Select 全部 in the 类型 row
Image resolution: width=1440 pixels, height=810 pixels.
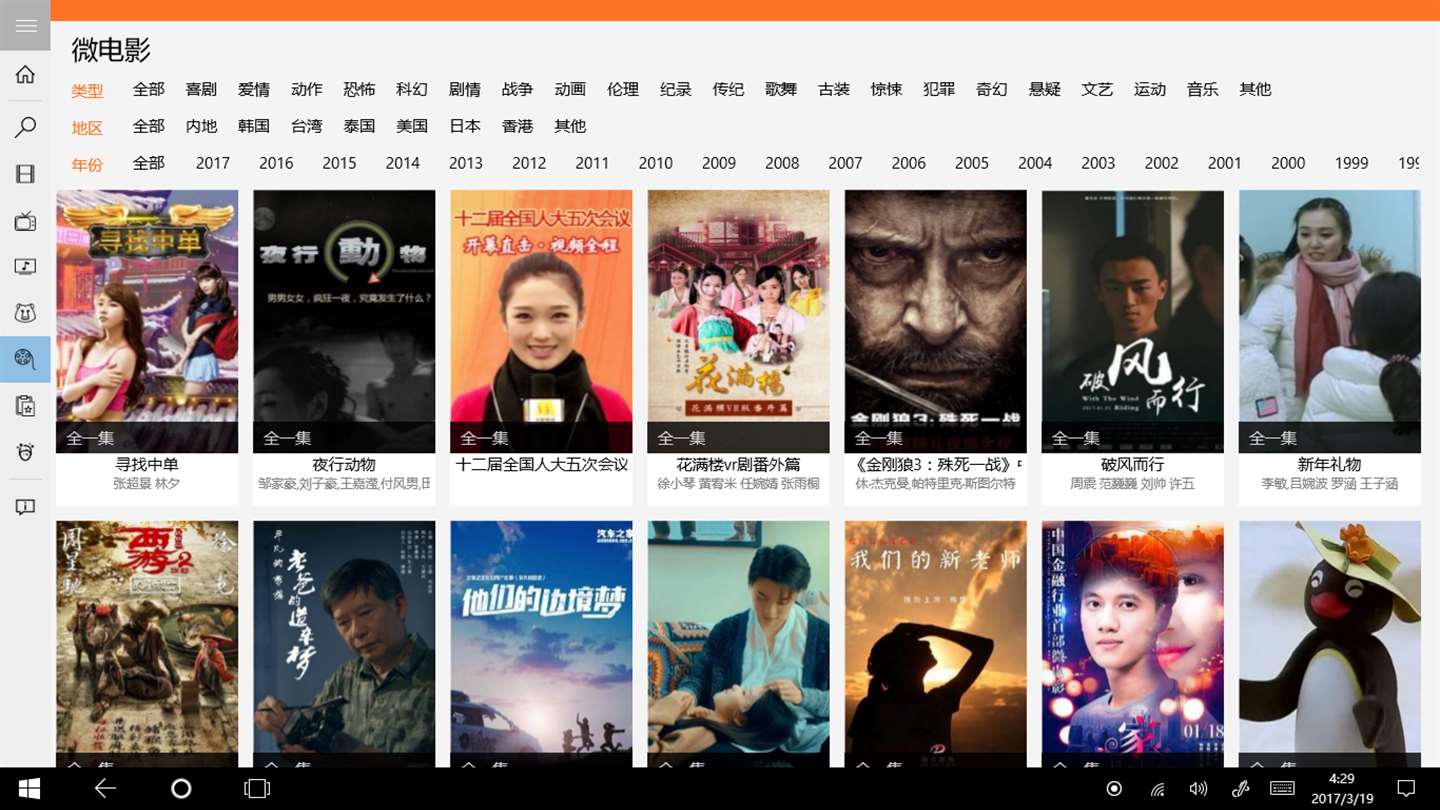(149, 89)
